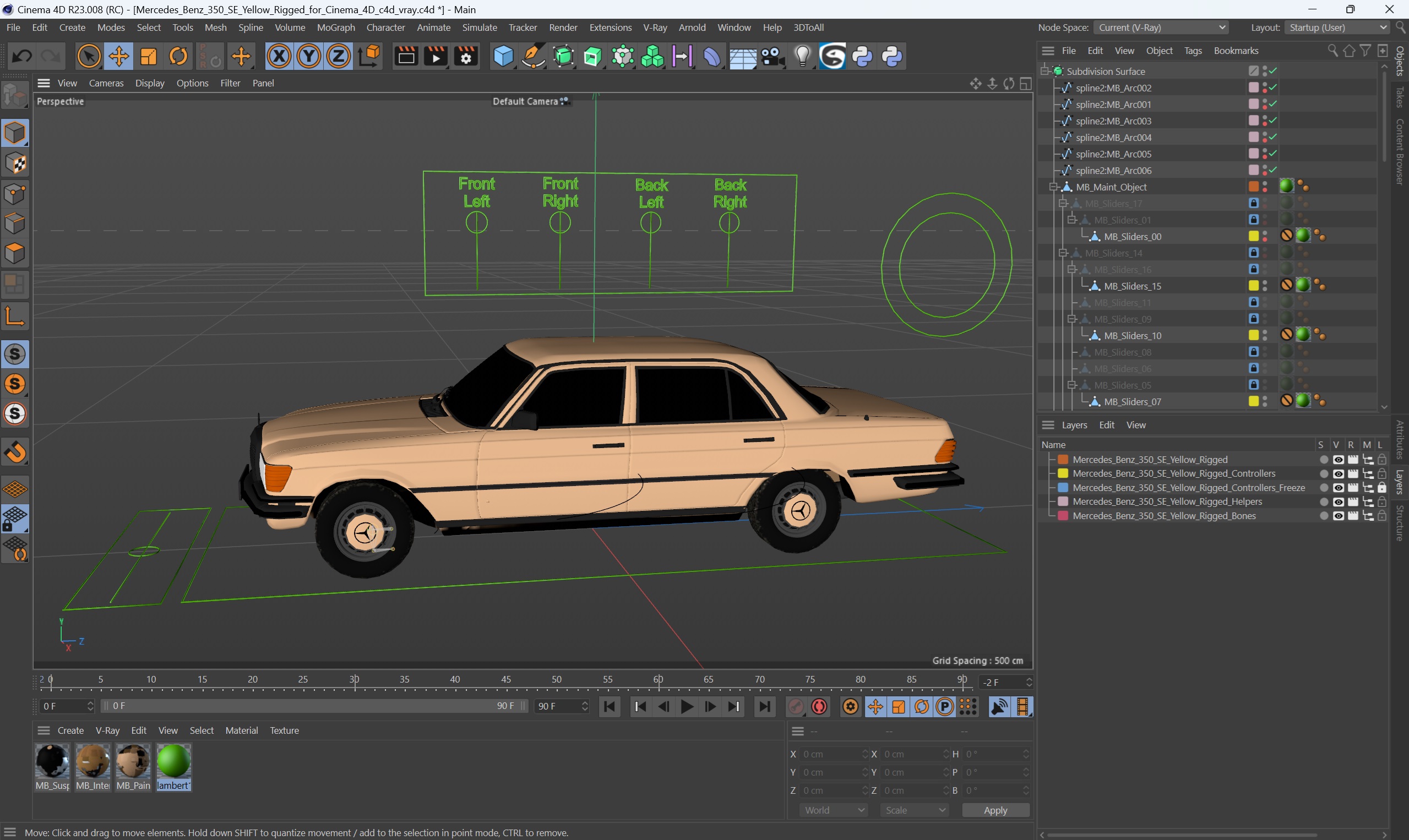Toggle X axis lock
The image size is (1409, 840).
(x=279, y=56)
